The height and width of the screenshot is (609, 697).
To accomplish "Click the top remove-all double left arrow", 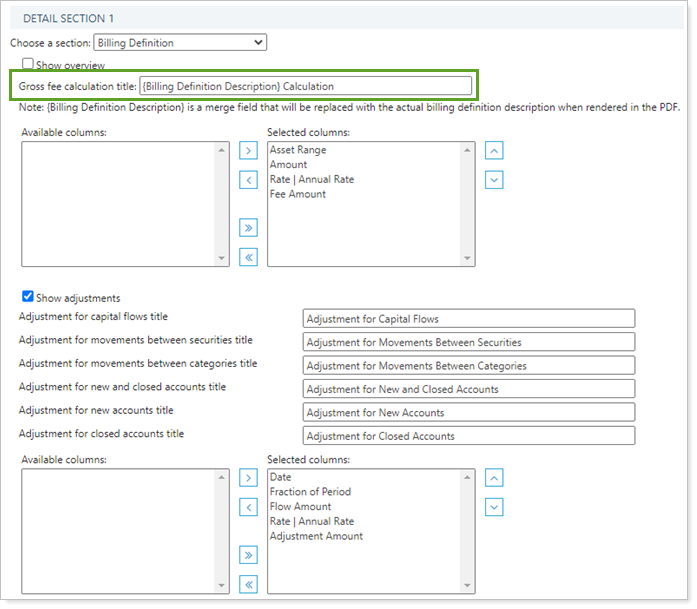I will [249, 257].
